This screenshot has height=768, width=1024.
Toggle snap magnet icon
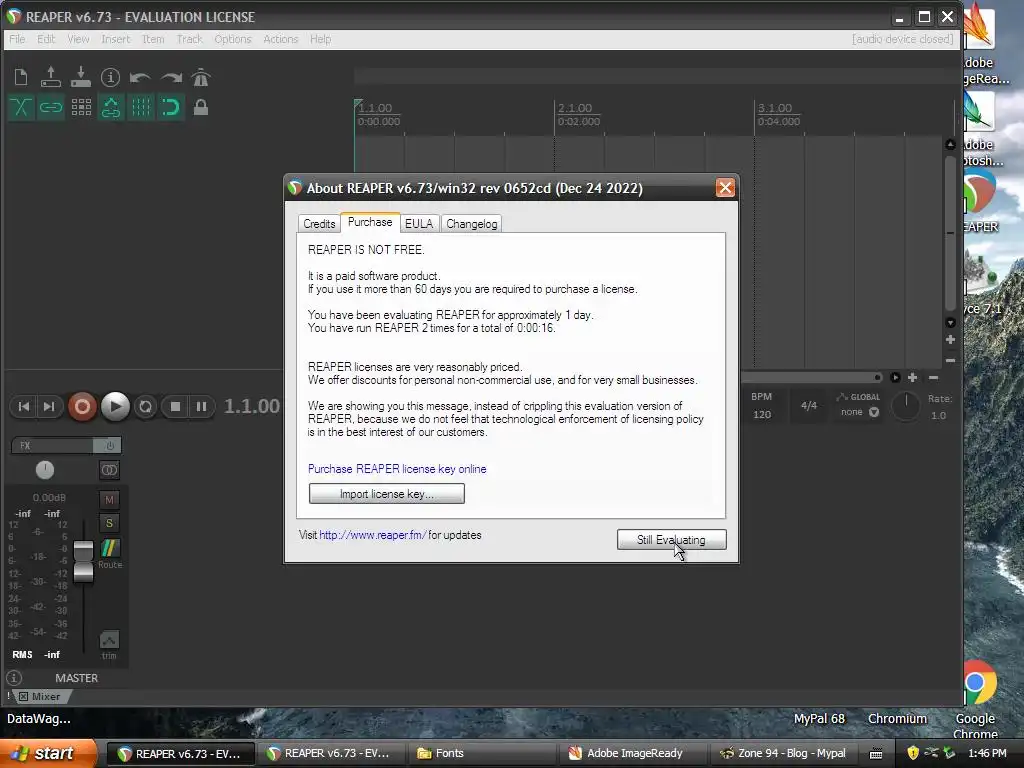[170, 107]
